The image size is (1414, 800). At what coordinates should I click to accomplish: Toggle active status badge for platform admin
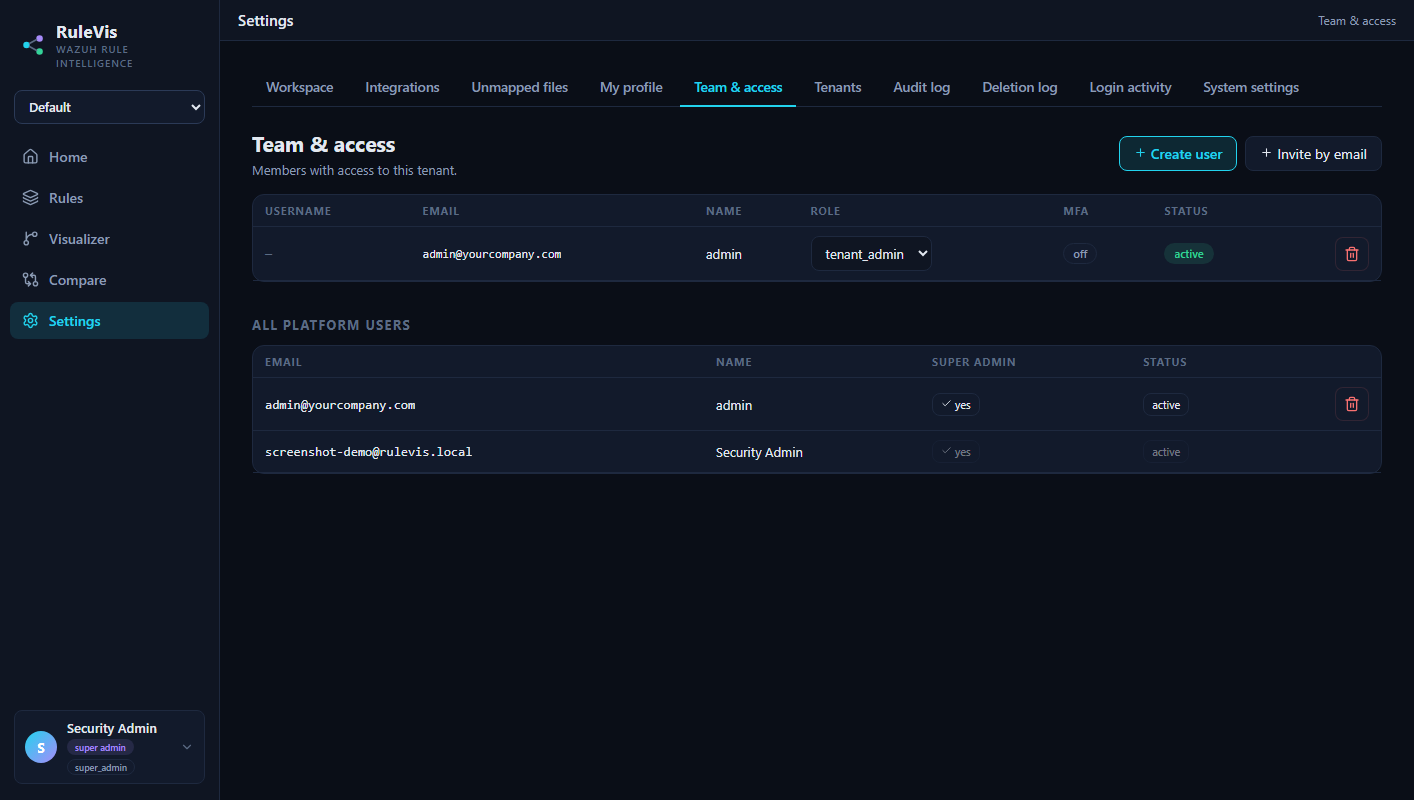1166,405
